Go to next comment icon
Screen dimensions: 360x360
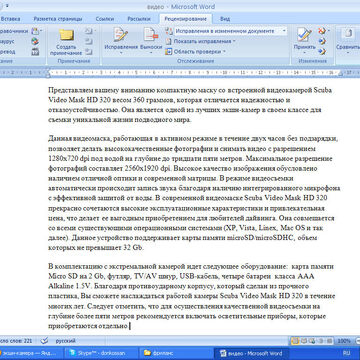click(89, 52)
